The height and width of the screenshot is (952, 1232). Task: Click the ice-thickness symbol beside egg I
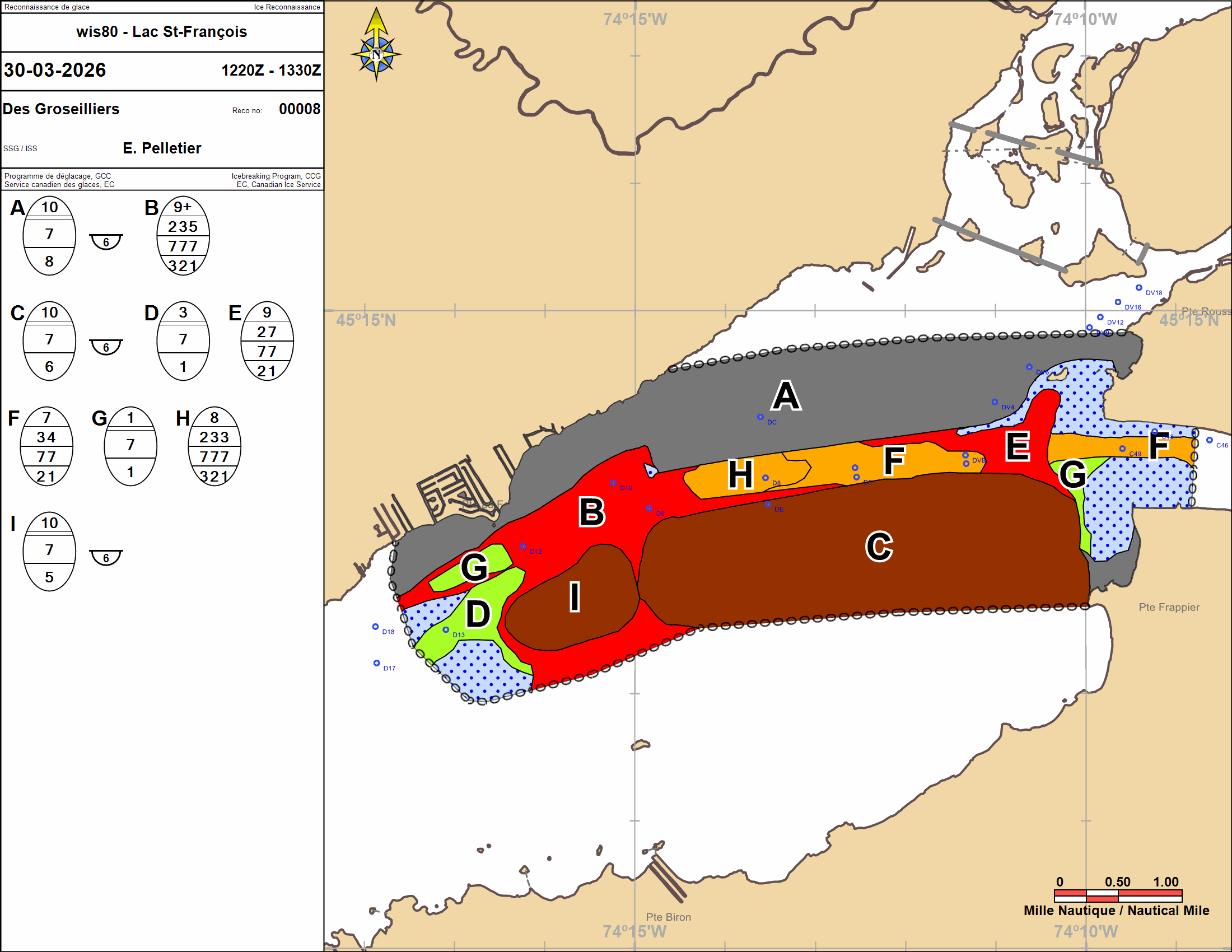coord(106,557)
